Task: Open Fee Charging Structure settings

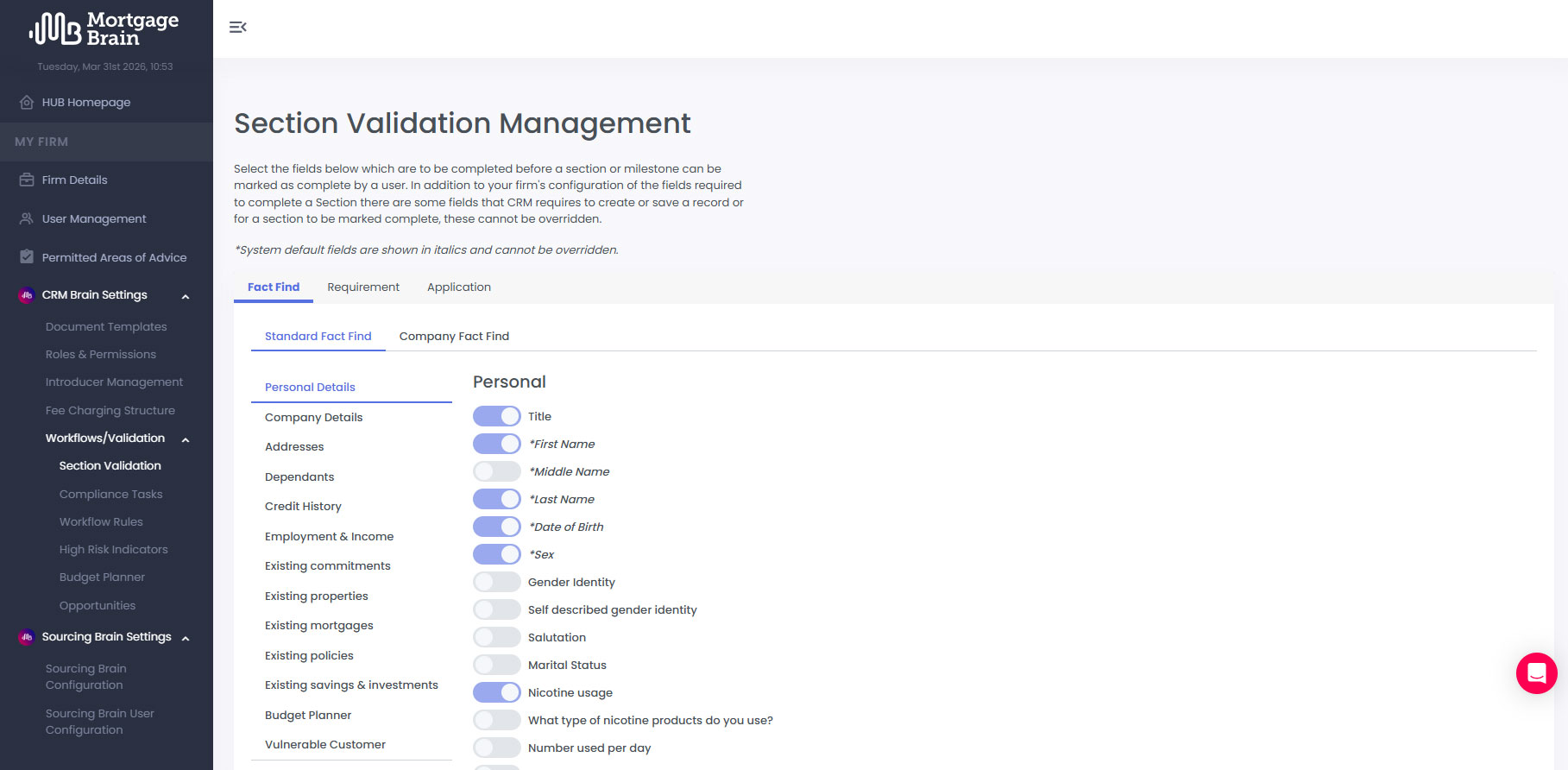Action: 110,411
